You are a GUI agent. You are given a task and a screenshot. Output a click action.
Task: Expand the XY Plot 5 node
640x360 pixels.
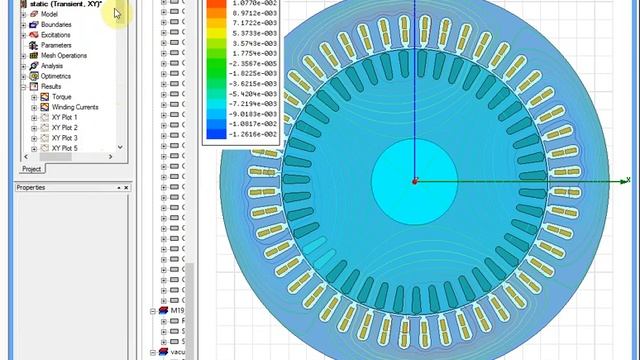pos(34,149)
